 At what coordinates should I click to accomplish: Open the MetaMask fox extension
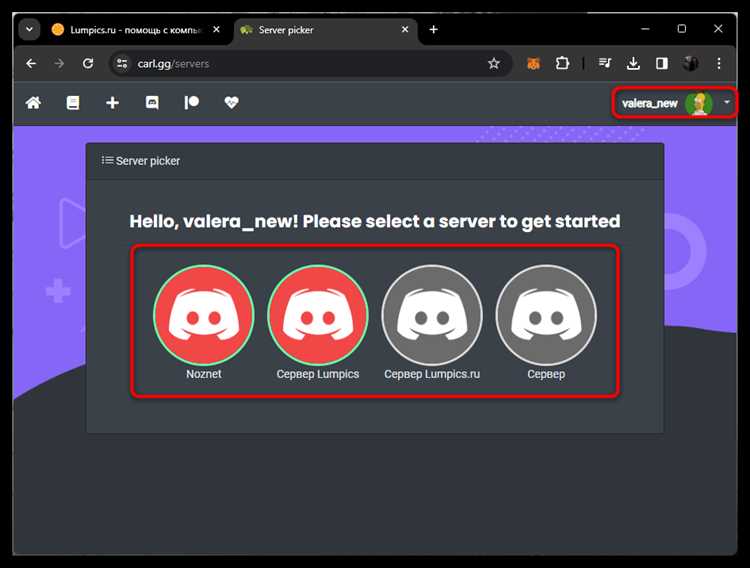click(533, 64)
